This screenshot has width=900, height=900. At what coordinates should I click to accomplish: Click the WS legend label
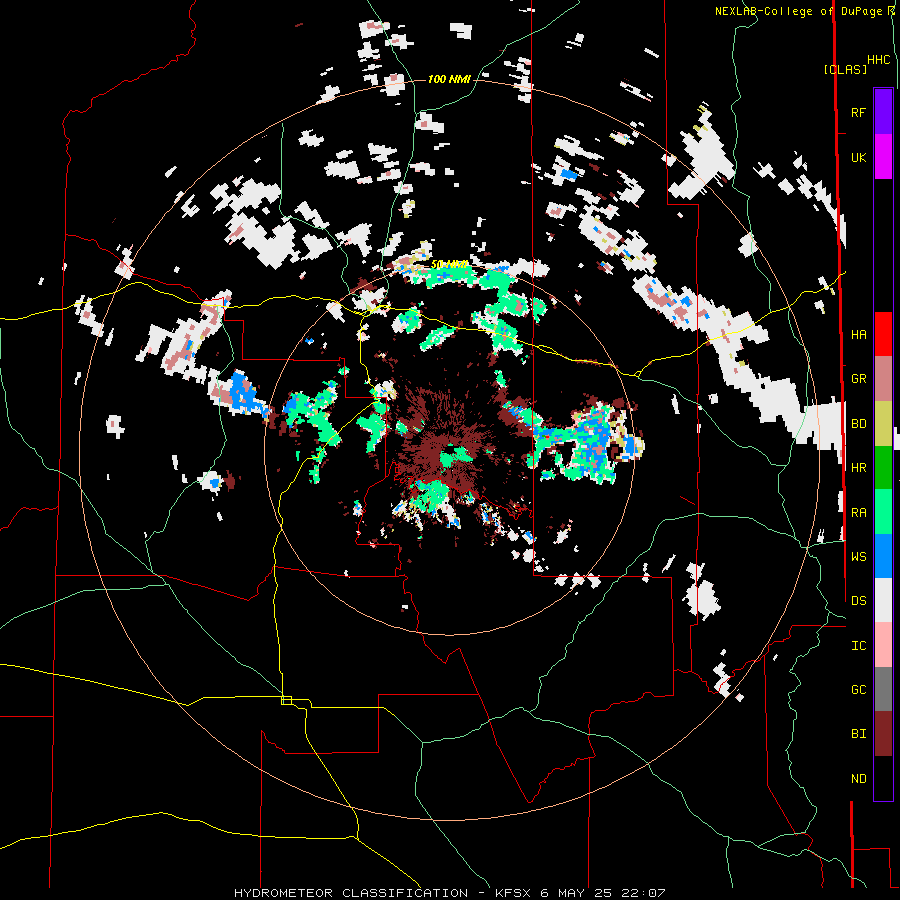pyautogui.click(x=859, y=556)
